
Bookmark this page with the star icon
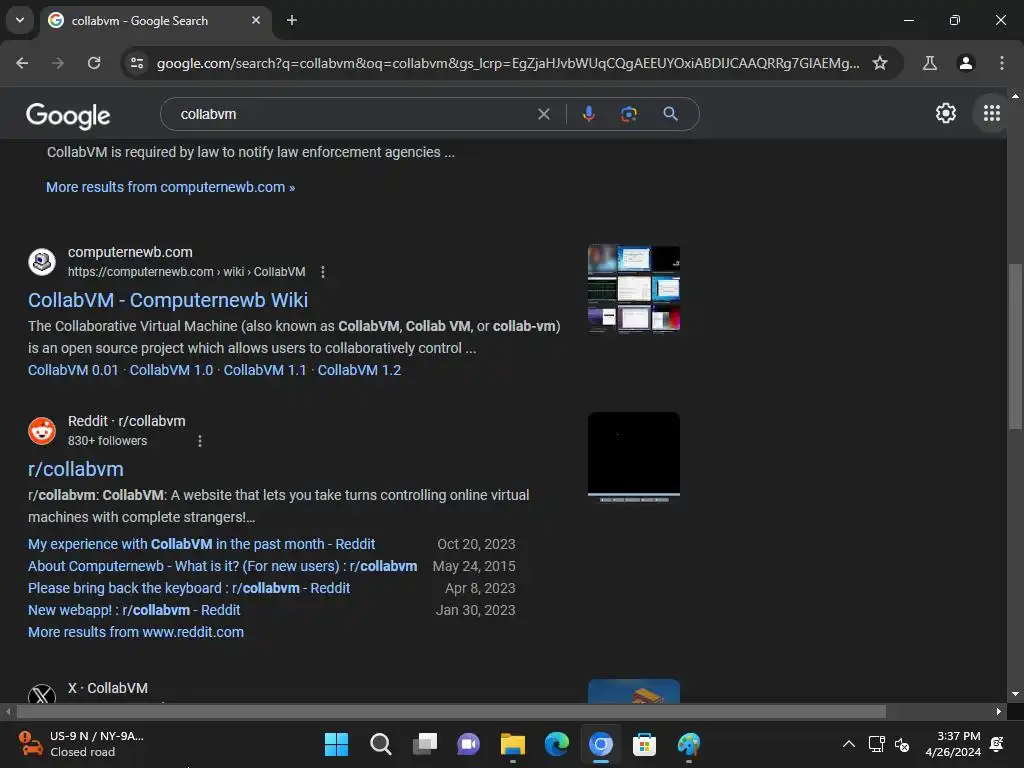(880, 63)
